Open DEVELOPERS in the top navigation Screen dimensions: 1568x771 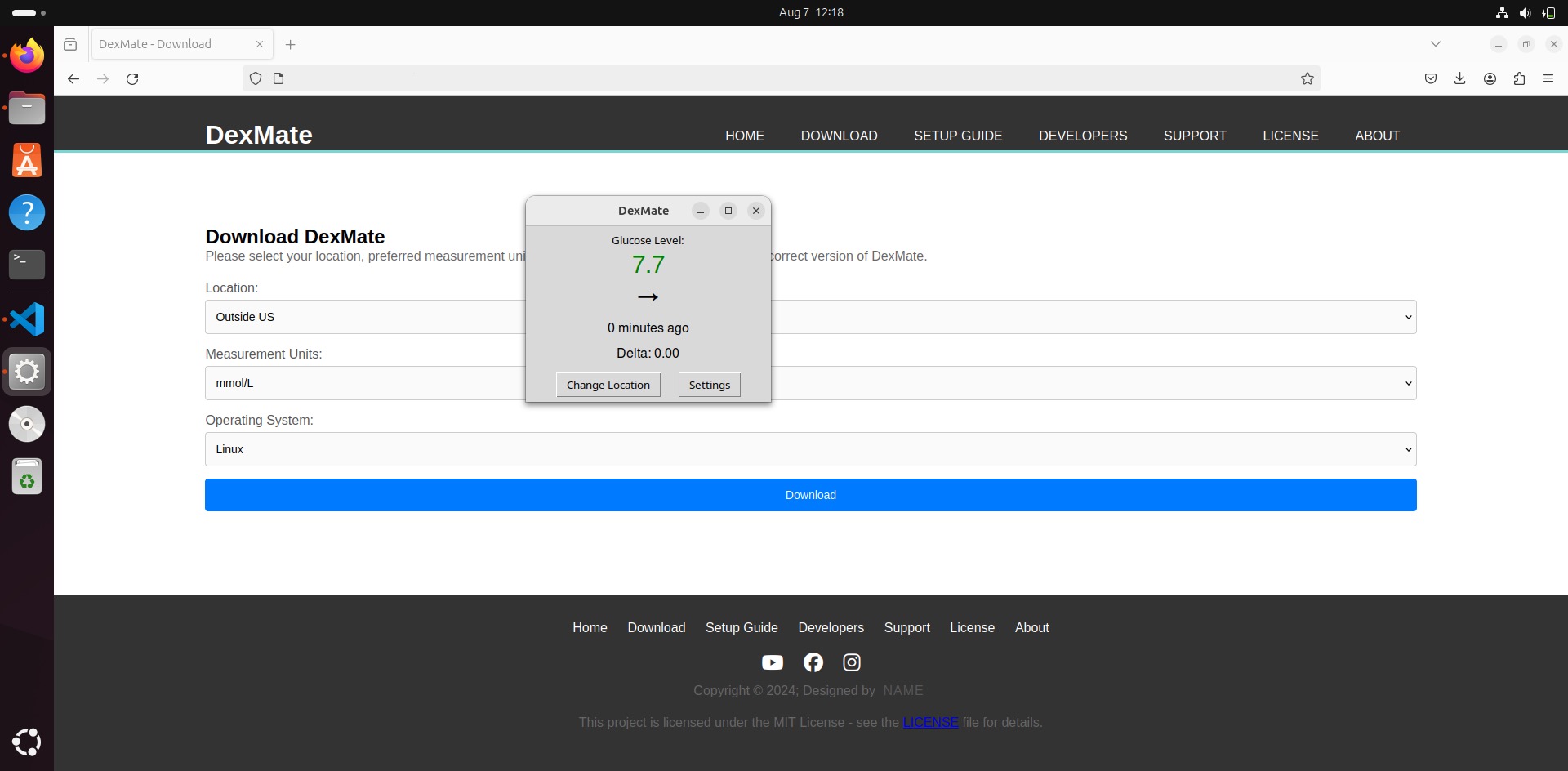[x=1083, y=136]
